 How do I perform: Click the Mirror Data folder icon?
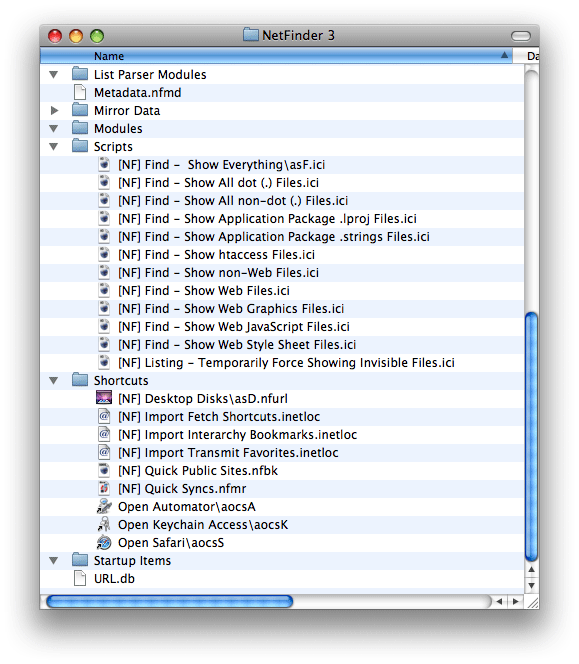[80, 110]
